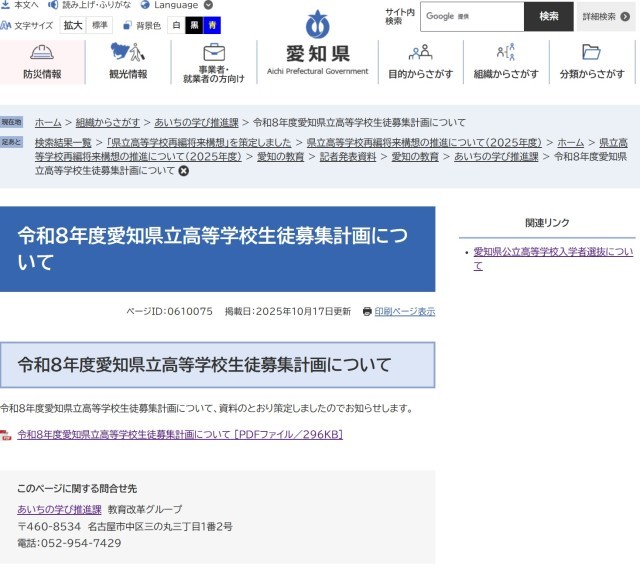Open the 防災情報 disaster info menu
Screen dimensions: 640x572
point(42,62)
